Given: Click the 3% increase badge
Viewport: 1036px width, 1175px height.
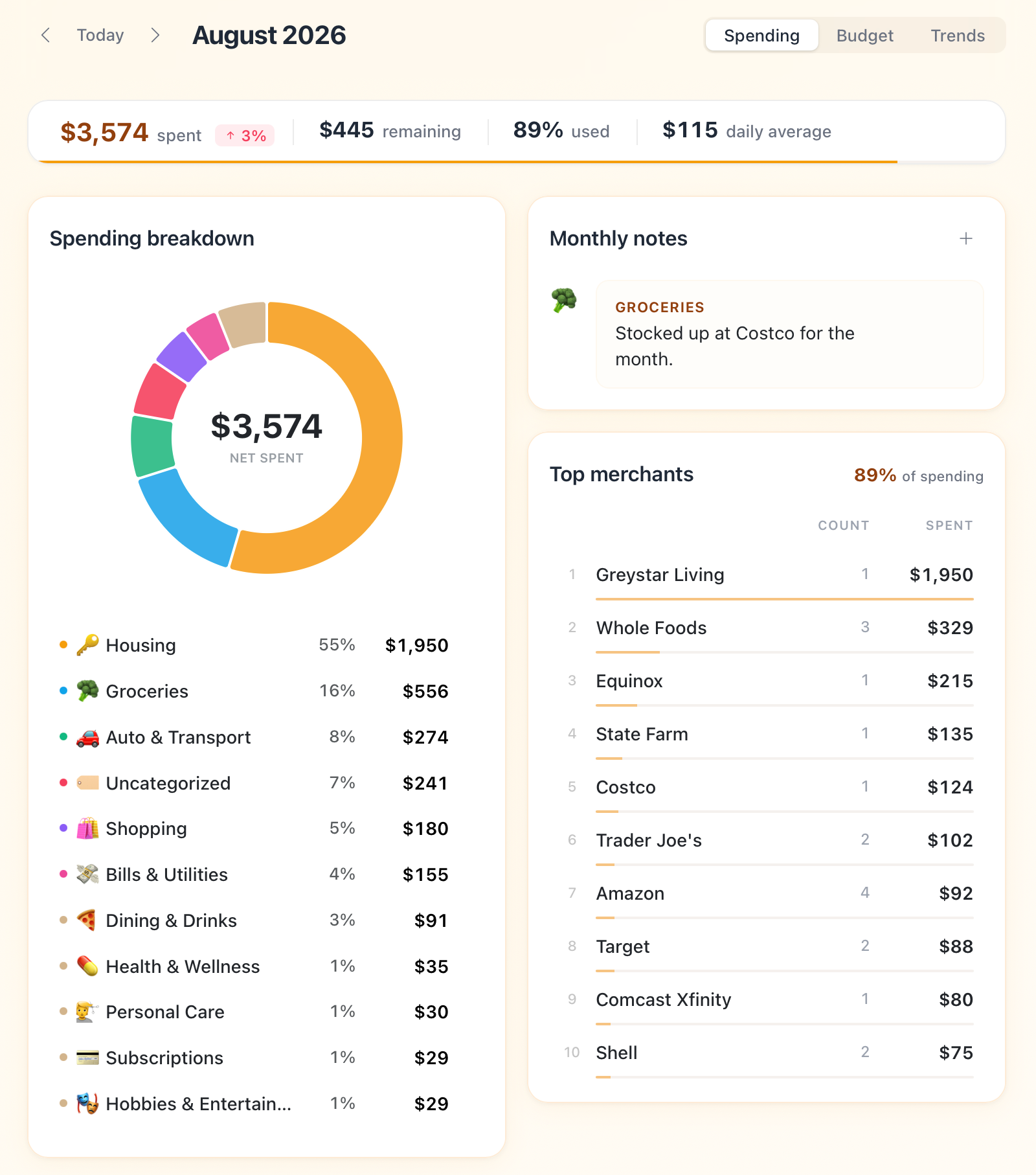Looking at the screenshot, I should (x=245, y=135).
